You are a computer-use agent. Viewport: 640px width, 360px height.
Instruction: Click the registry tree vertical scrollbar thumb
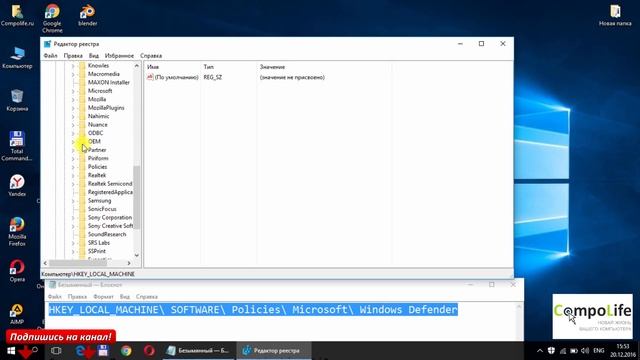(137, 197)
